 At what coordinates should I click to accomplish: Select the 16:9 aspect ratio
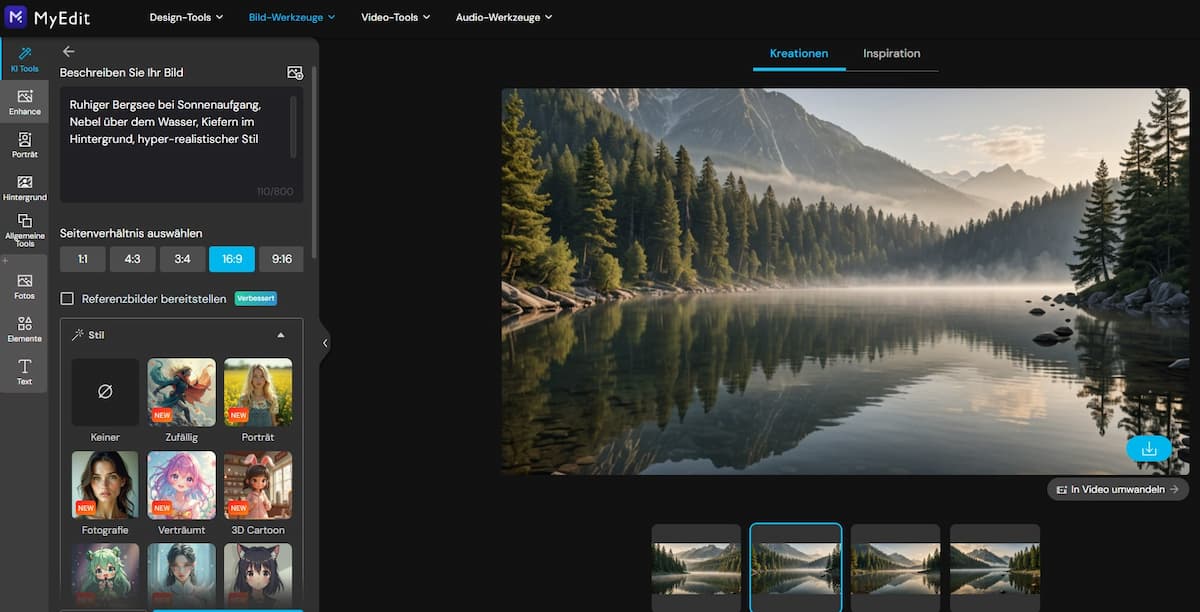[232, 259]
